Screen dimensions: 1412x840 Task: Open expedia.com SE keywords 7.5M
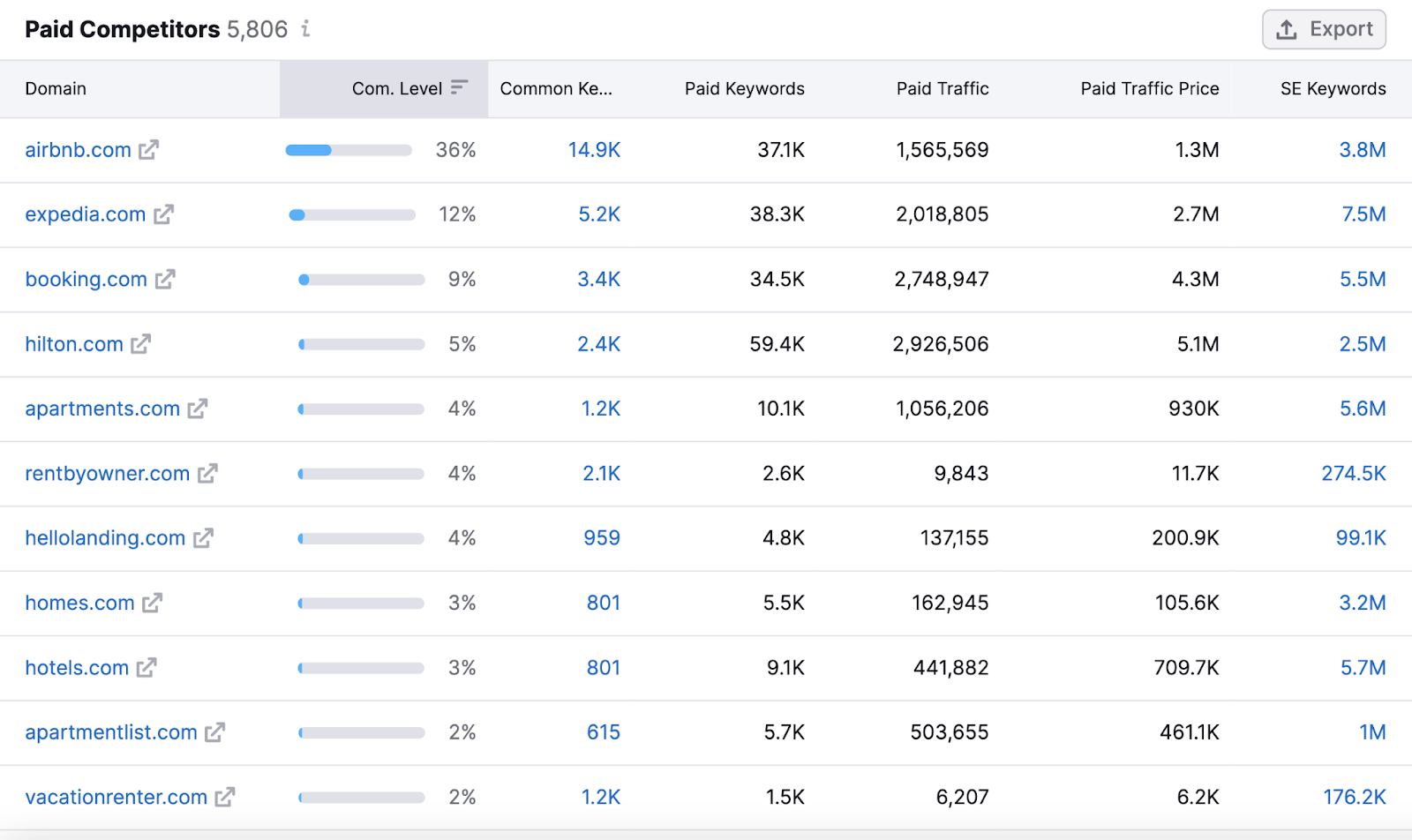click(1363, 214)
